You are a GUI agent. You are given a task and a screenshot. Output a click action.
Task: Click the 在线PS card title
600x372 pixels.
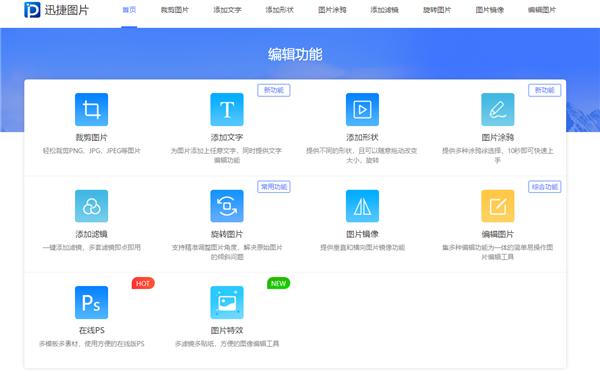click(91, 330)
